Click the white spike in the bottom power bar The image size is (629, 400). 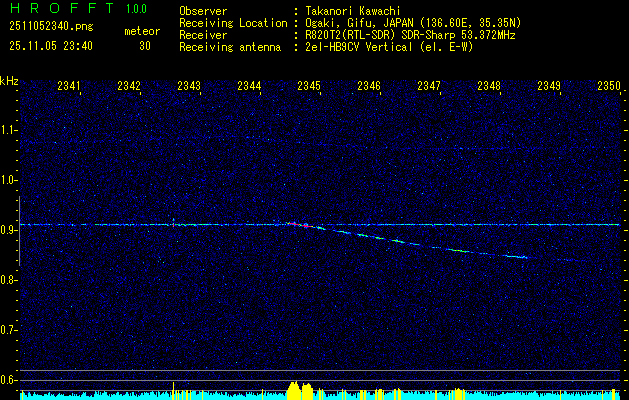click(x=173, y=388)
